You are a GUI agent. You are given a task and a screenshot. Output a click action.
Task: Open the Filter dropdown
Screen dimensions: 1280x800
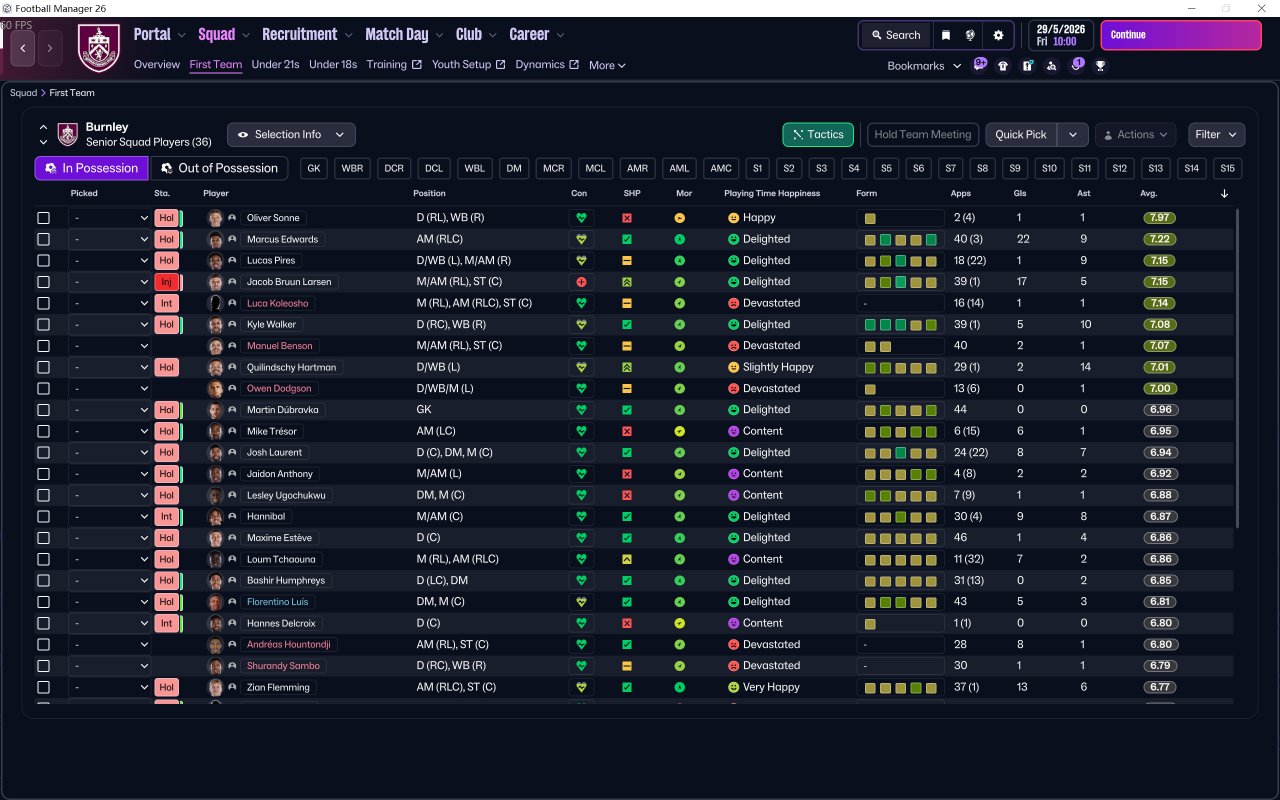click(1216, 135)
